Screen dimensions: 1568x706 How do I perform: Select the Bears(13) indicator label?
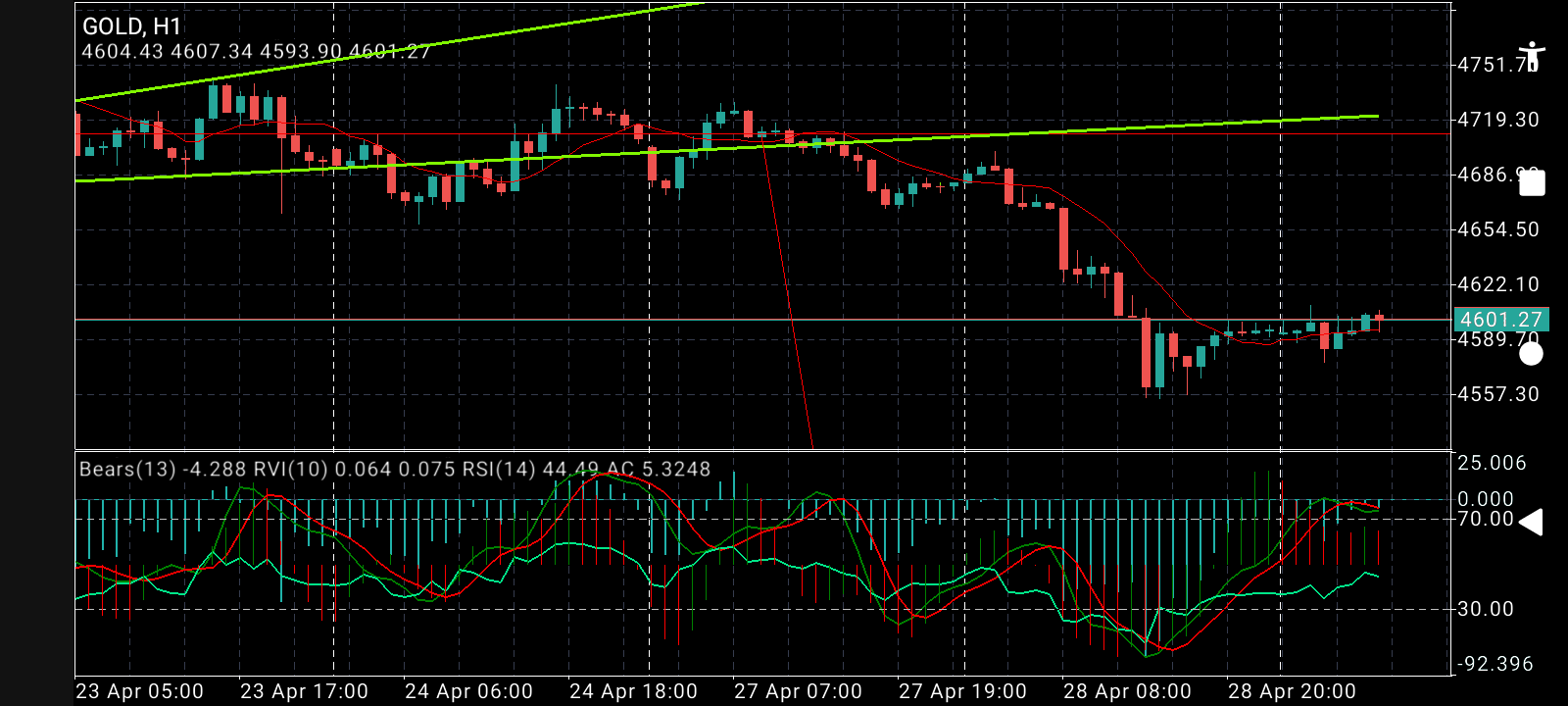point(164,470)
